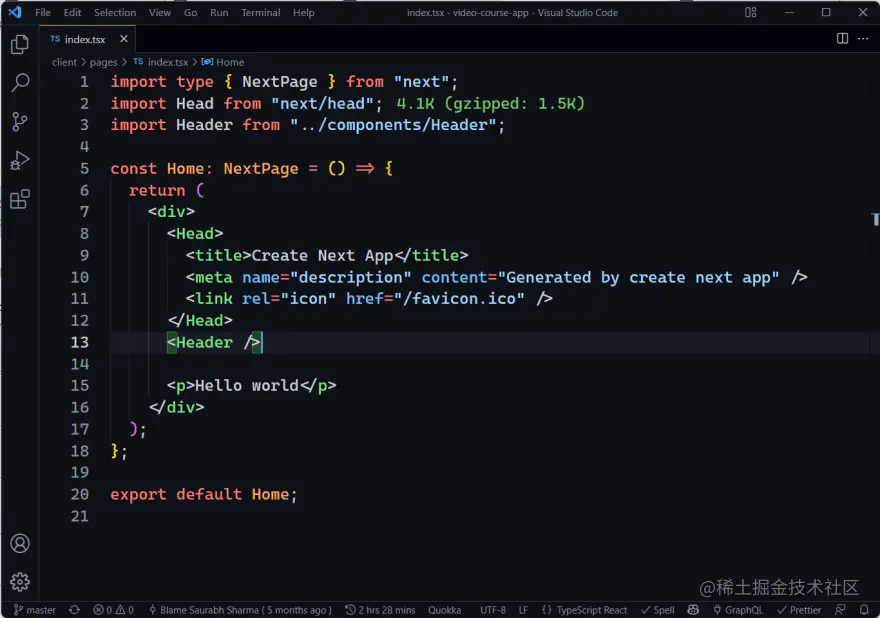Click the scrollbar marker on the right edge
Screen dimensions: 880x618
click(875, 219)
